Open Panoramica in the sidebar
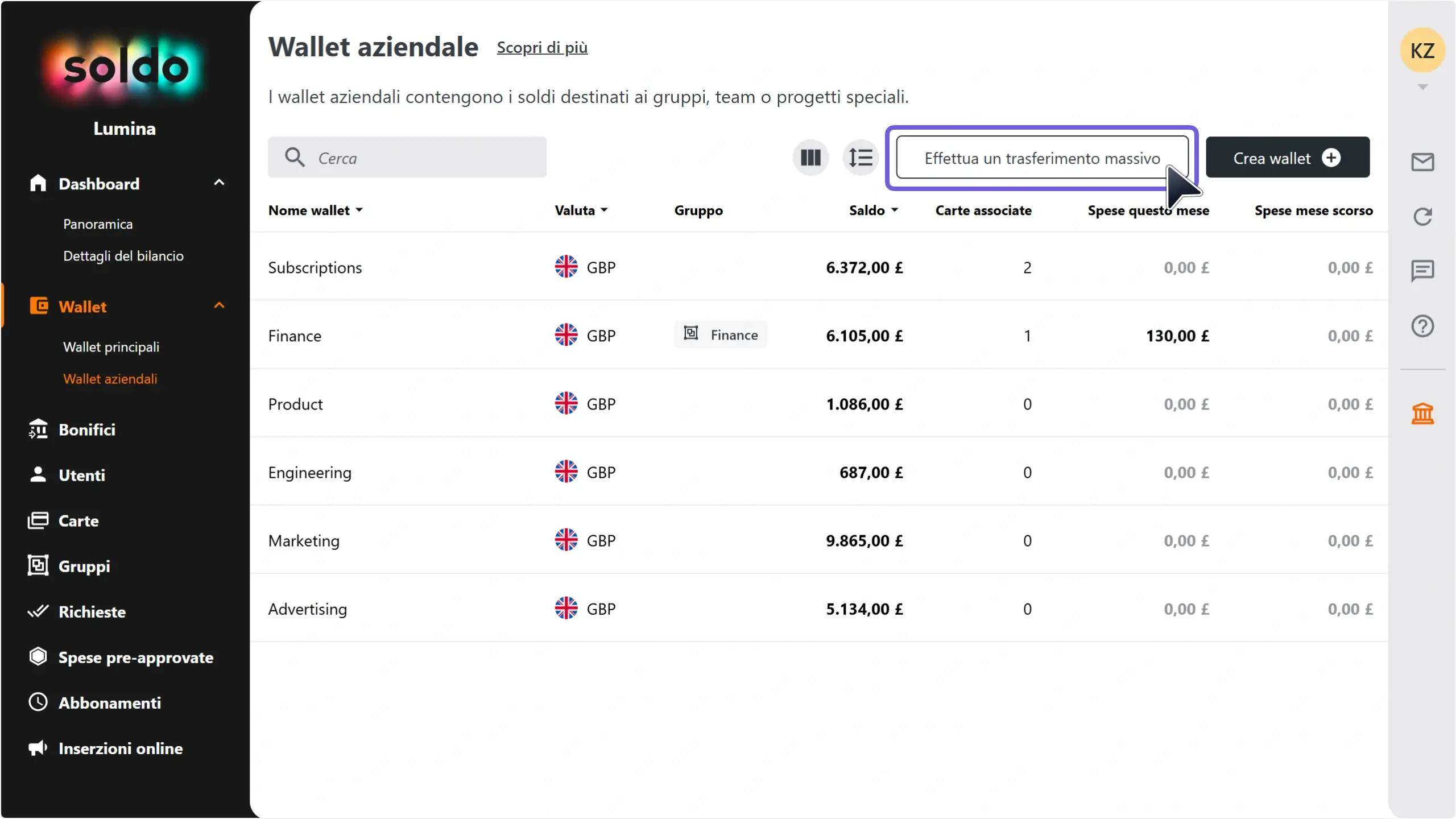Image resolution: width=1456 pixels, height=819 pixels. (x=98, y=224)
